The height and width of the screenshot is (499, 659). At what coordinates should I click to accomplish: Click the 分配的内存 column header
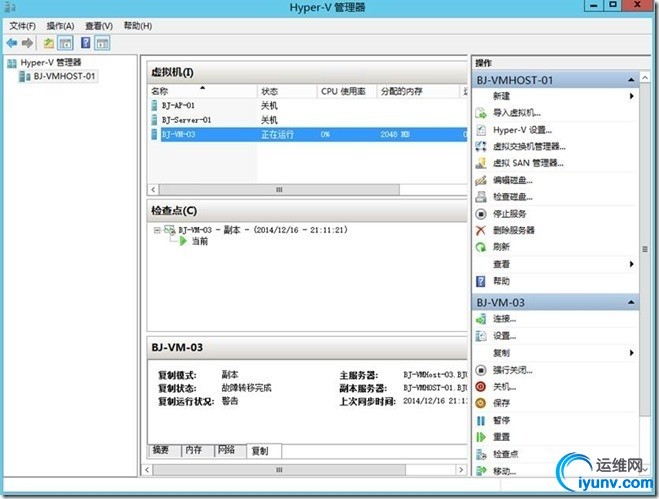click(x=418, y=91)
